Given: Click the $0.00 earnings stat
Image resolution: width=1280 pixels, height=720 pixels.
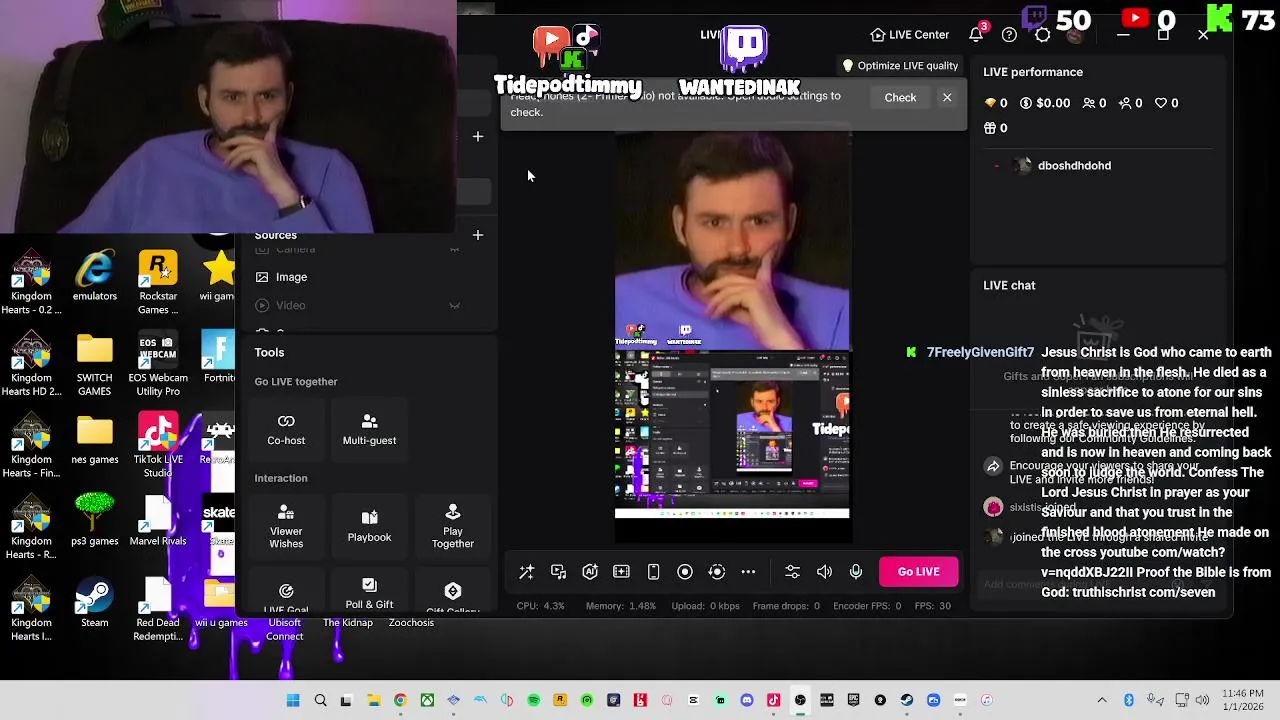Looking at the screenshot, I should [x=1044, y=103].
